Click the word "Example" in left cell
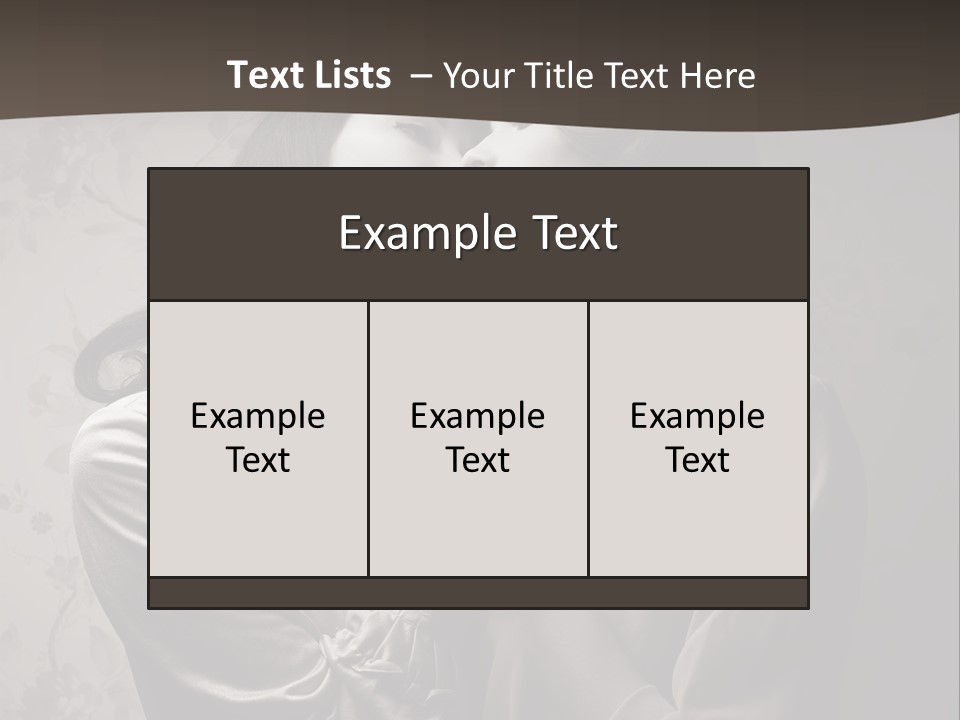 (258, 418)
